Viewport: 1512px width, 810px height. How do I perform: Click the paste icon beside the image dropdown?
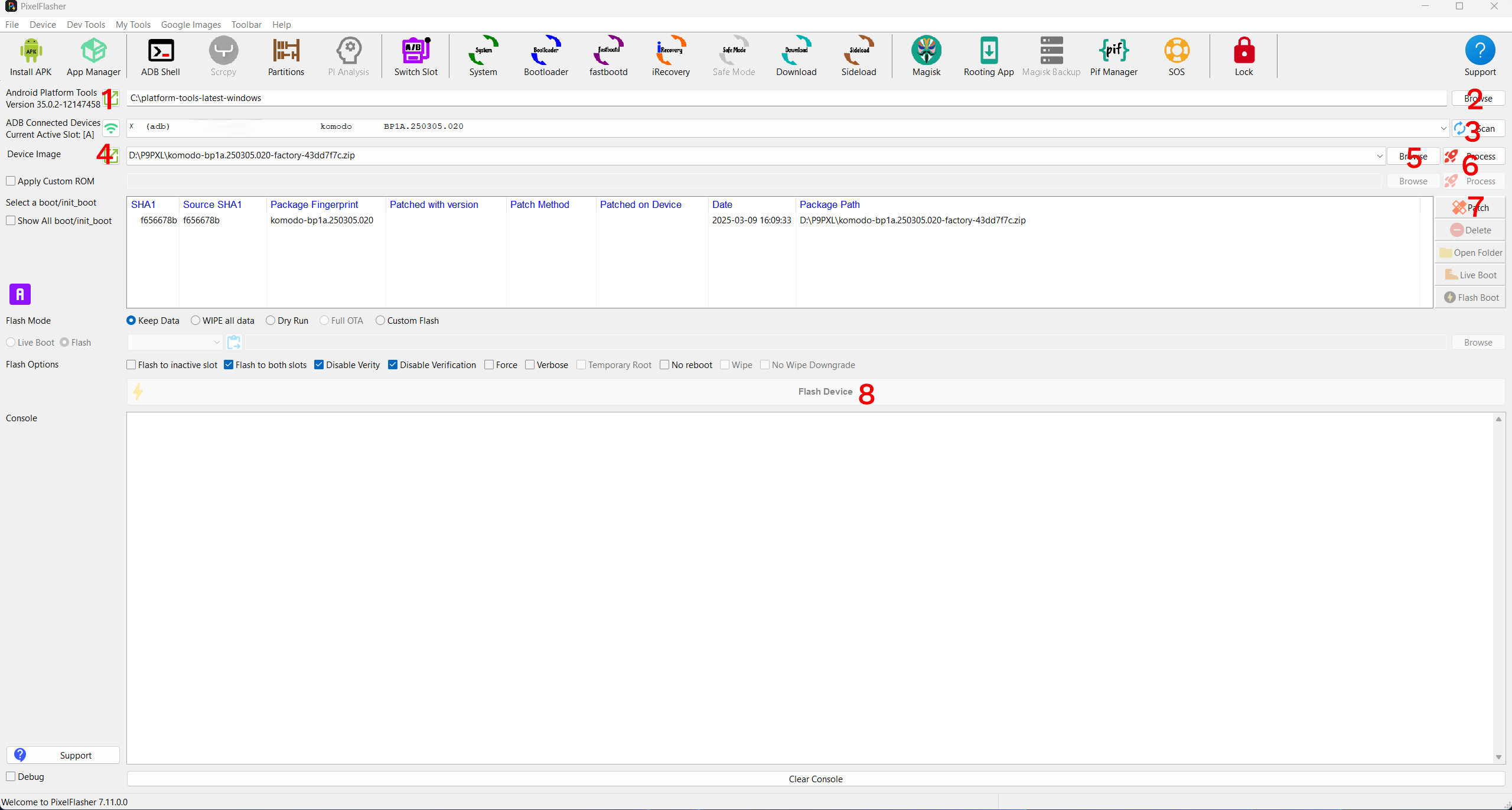234,342
